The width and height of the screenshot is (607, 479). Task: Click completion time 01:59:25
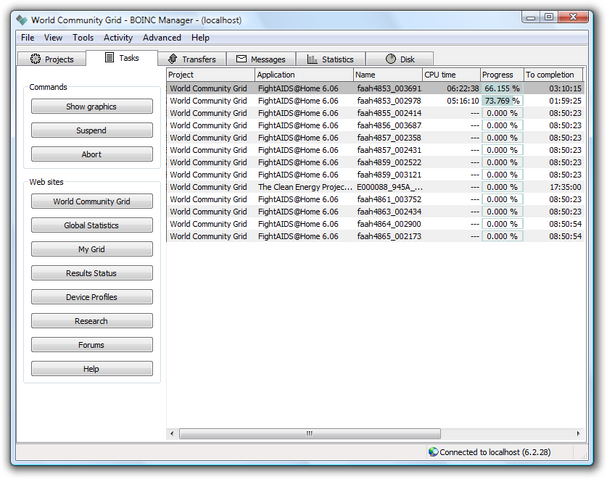pyautogui.click(x=565, y=101)
